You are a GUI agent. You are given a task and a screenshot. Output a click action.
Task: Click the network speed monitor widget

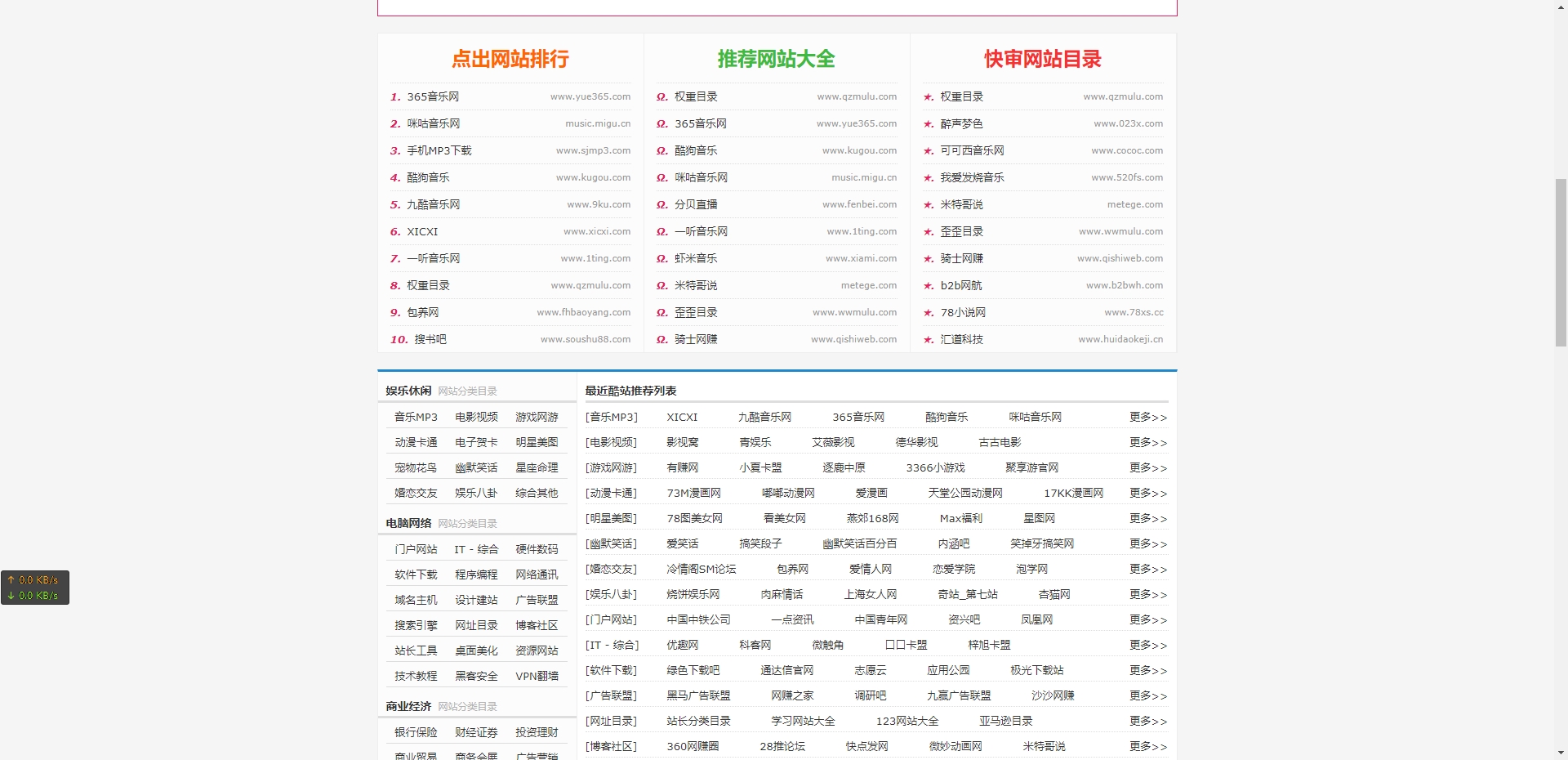[x=35, y=588]
